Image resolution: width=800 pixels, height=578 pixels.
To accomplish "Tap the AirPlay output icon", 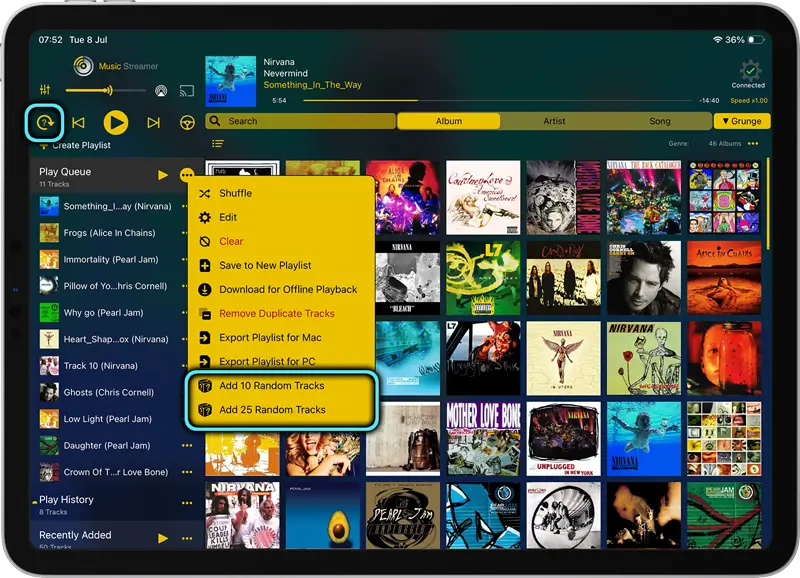I will pyautogui.click(x=161, y=91).
